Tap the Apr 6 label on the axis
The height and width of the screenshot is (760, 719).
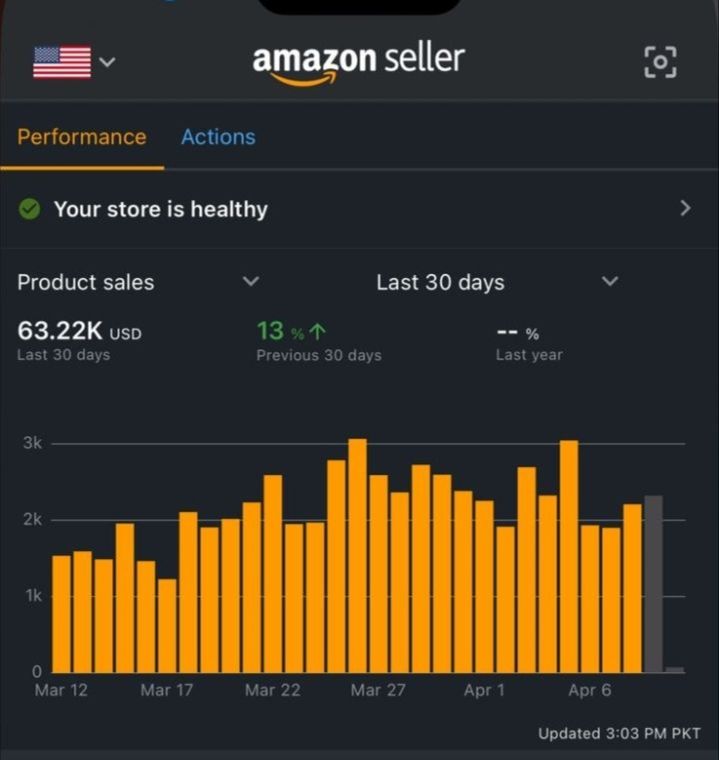[x=589, y=691]
